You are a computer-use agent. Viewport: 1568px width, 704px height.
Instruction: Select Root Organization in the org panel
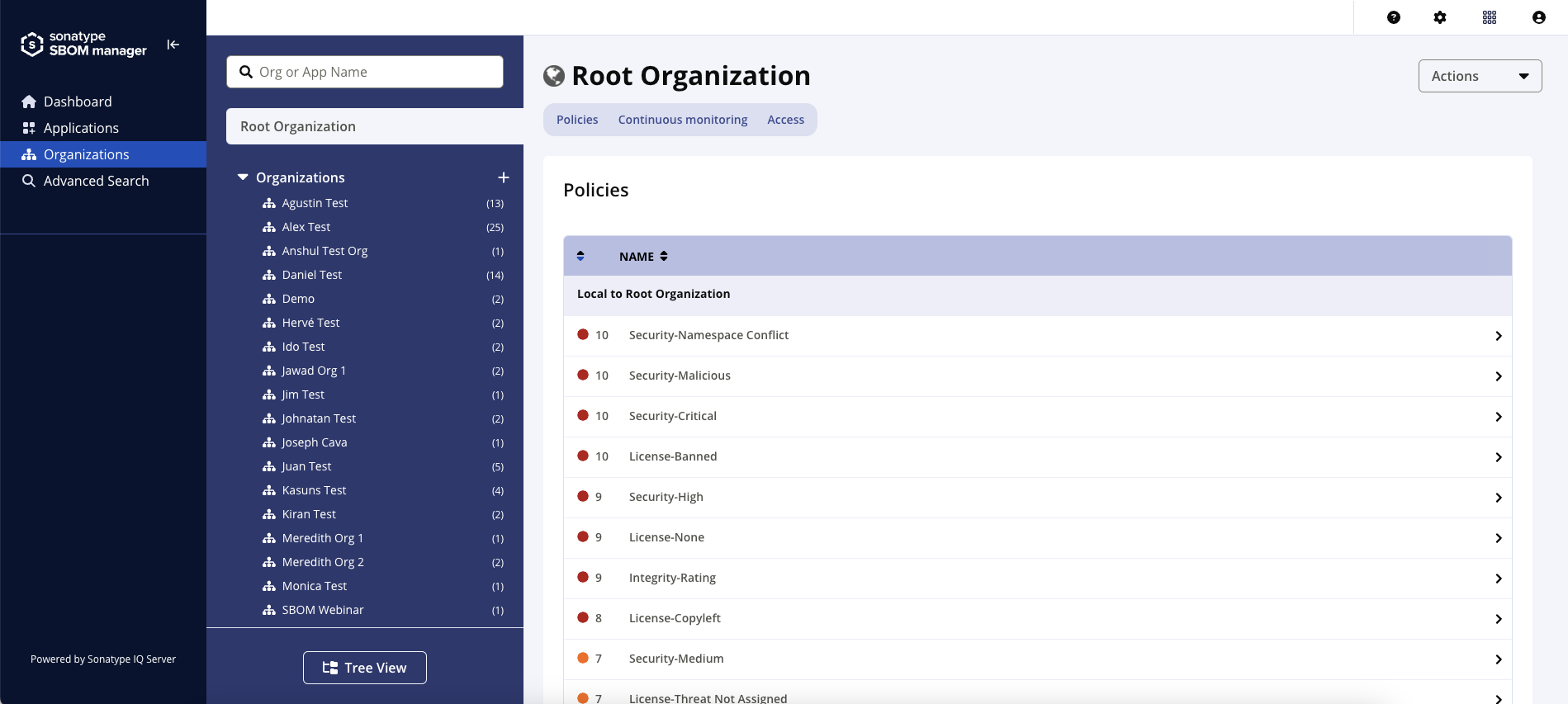tap(375, 126)
